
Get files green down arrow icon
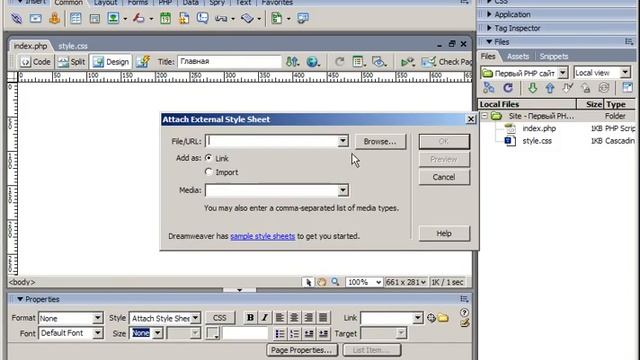click(x=532, y=88)
